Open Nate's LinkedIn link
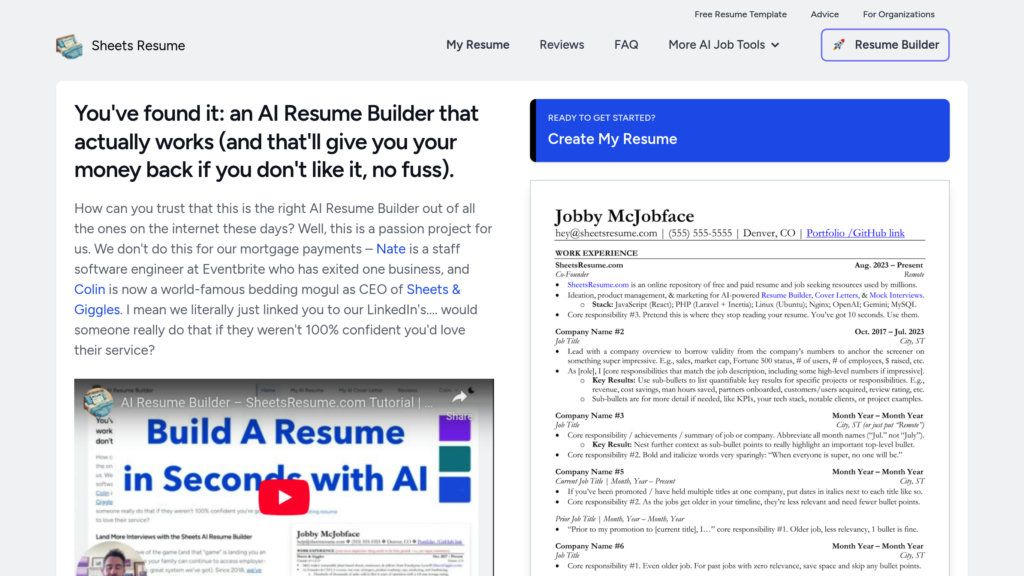This screenshot has width=1024, height=576. [x=391, y=249]
